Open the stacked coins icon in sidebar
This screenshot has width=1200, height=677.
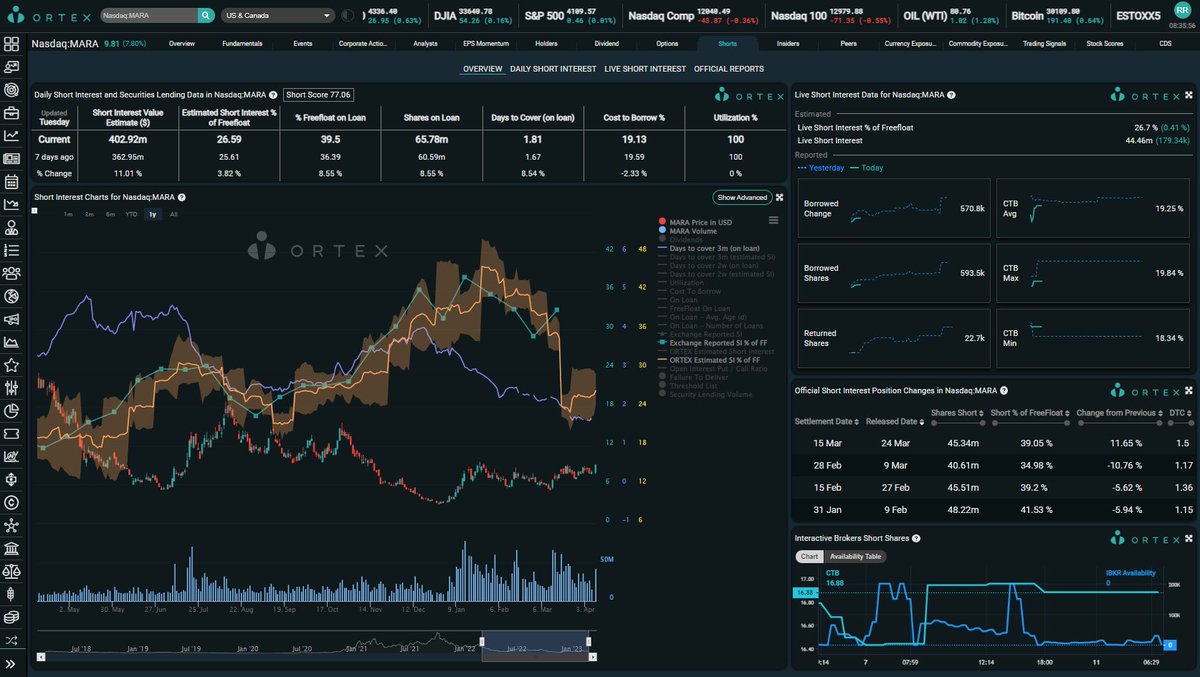(12, 617)
